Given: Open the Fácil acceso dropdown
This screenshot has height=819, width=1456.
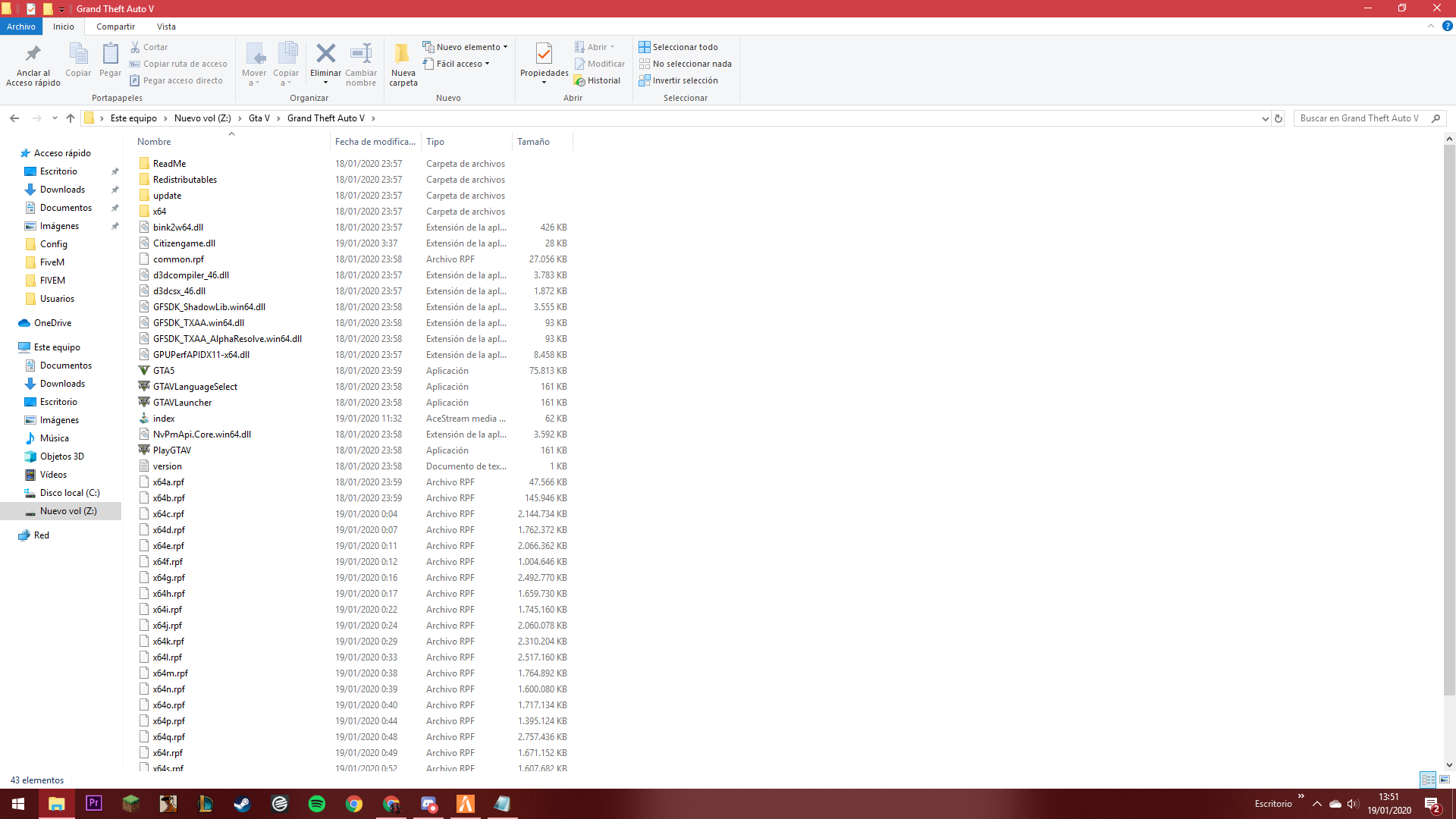Looking at the screenshot, I should 456,64.
